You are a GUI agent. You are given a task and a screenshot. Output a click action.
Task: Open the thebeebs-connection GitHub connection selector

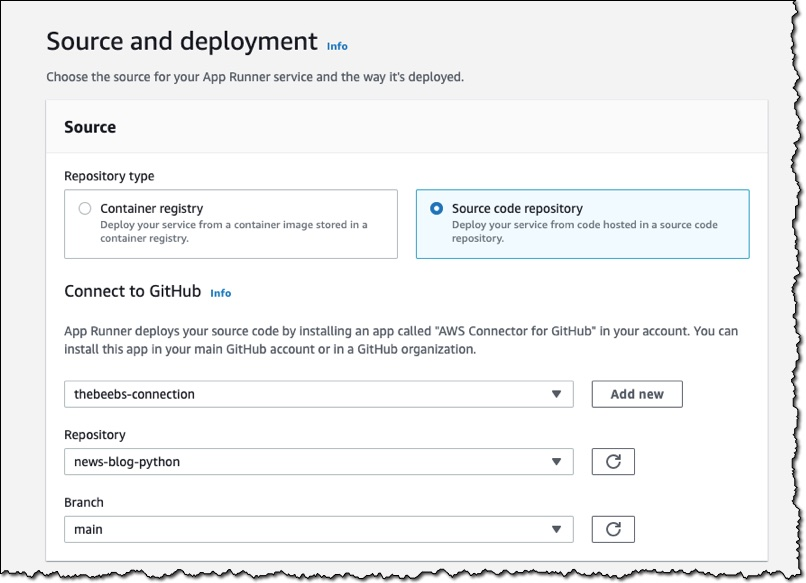tap(319, 394)
